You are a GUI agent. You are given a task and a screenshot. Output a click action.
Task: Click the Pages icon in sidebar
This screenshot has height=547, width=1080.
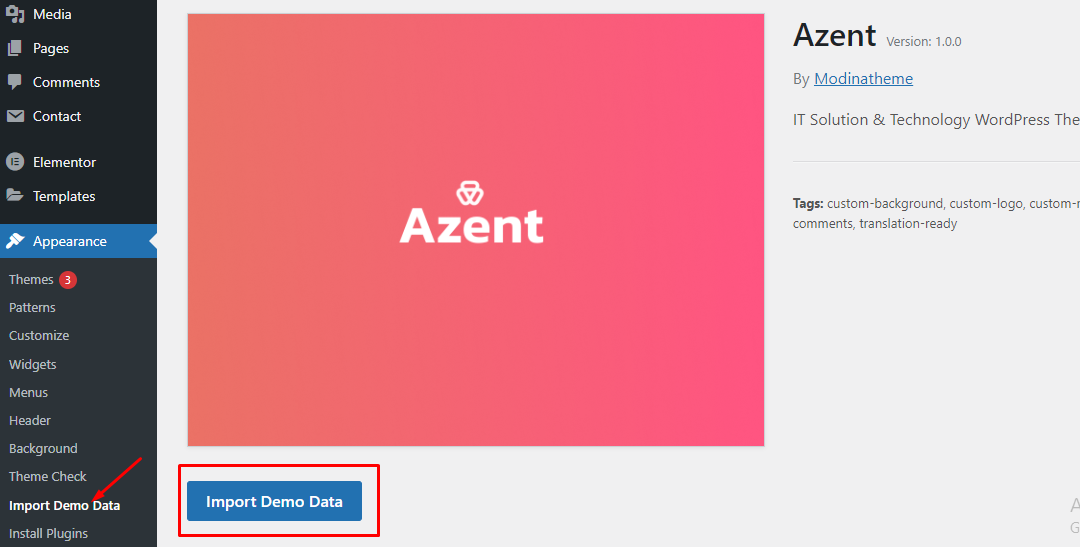click(x=15, y=48)
